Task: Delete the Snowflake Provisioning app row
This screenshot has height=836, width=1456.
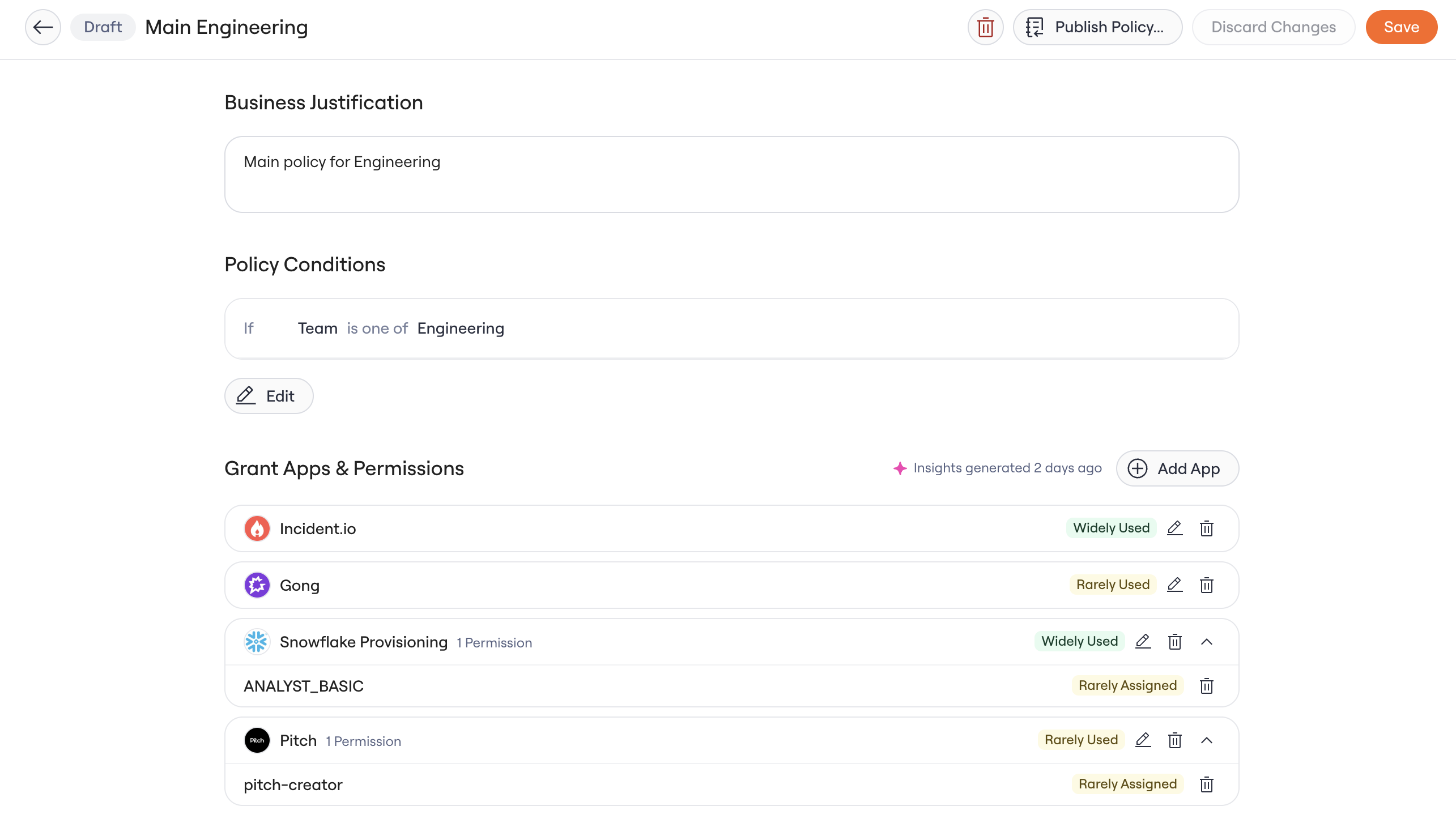Action: (x=1174, y=641)
